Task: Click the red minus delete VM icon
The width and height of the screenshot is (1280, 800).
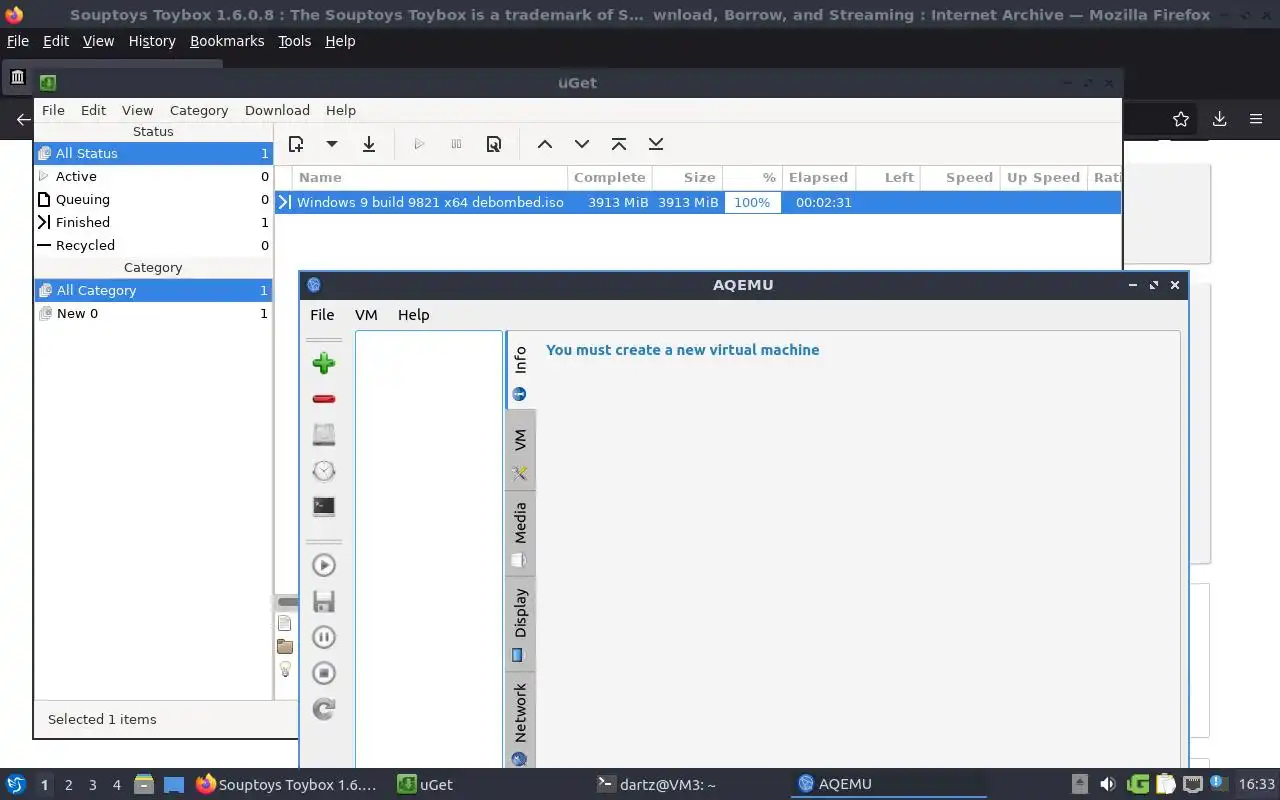Action: coord(323,399)
